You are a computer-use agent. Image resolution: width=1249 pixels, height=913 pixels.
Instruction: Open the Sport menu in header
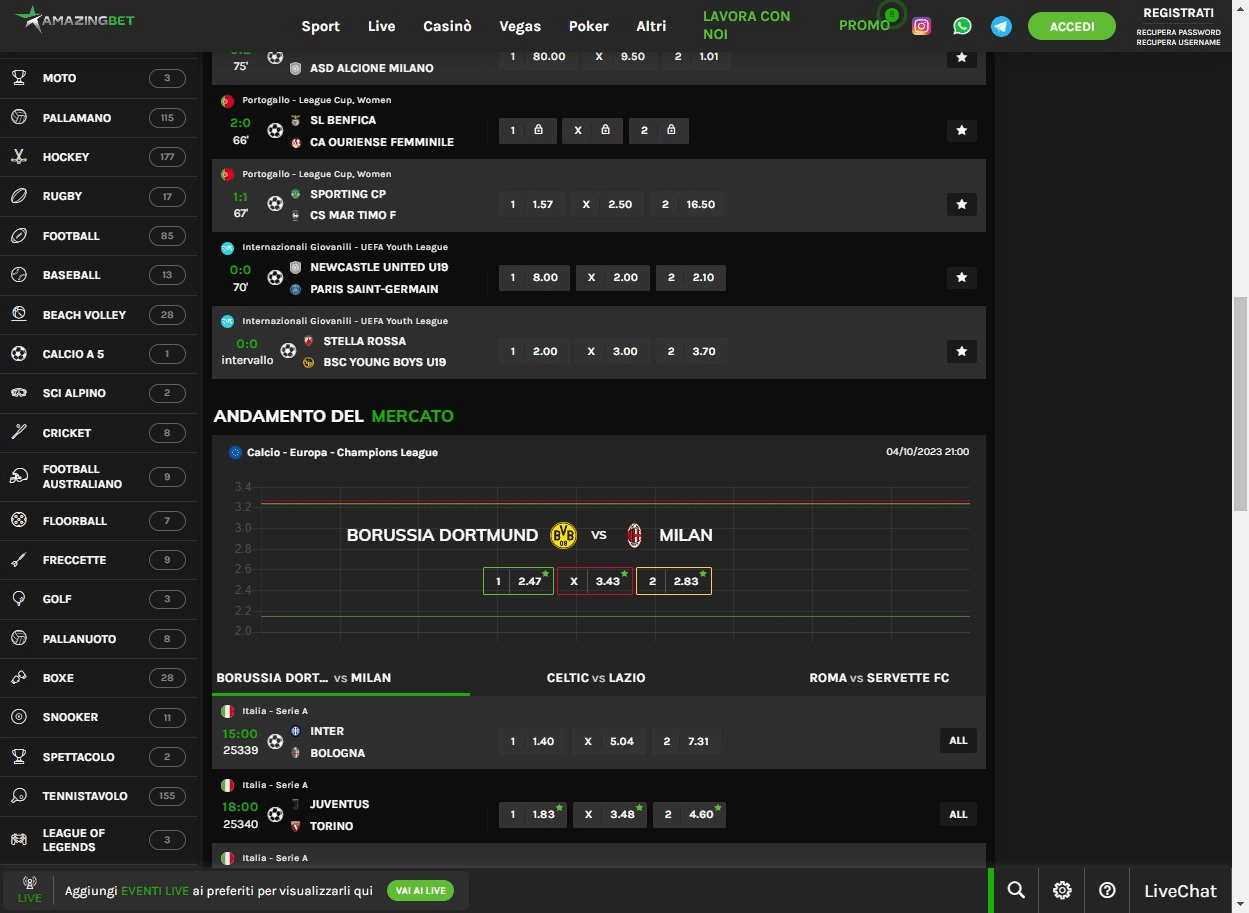[x=320, y=26]
